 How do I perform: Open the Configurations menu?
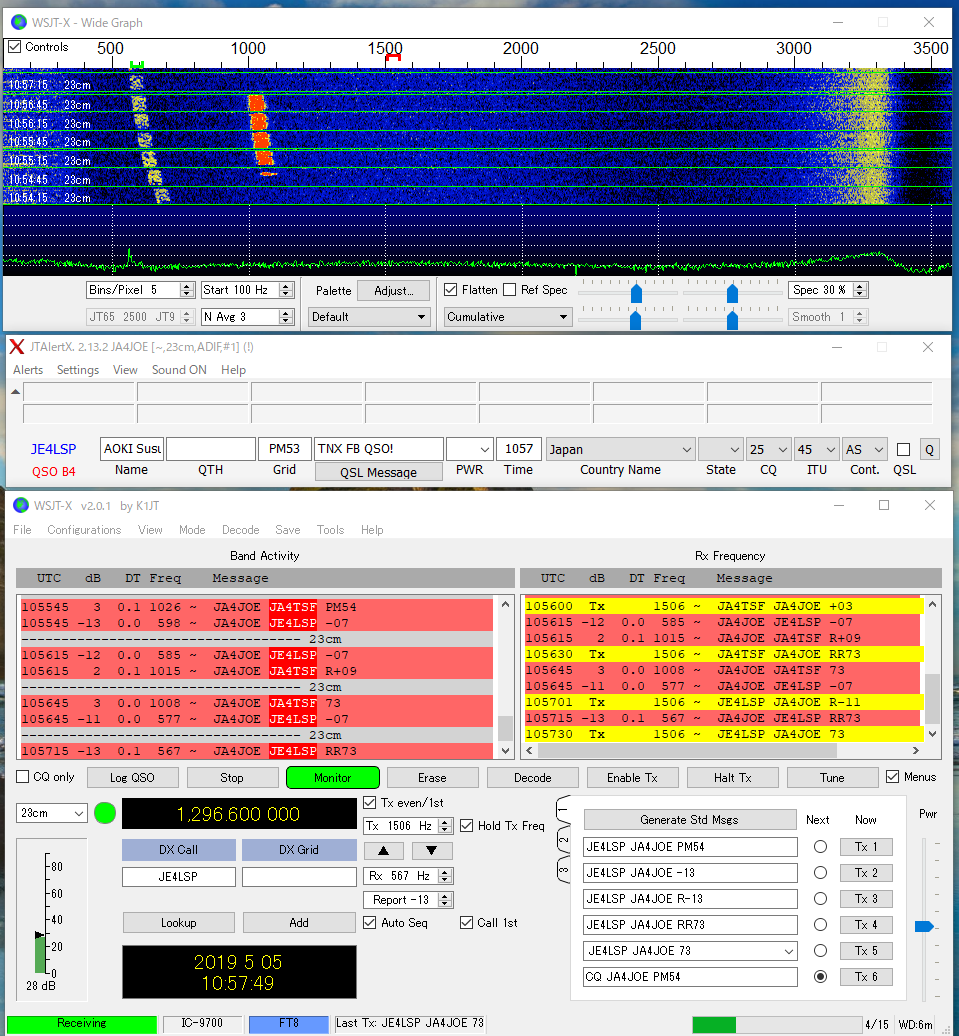pos(84,530)
